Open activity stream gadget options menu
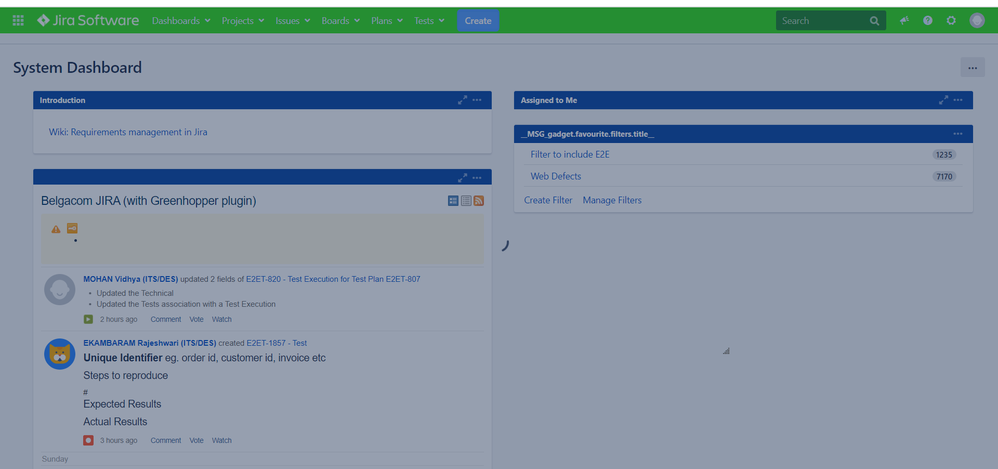Image resolution: width=998 pixels, height=469 pixels. pyautogui.click(x=477, y=178)
